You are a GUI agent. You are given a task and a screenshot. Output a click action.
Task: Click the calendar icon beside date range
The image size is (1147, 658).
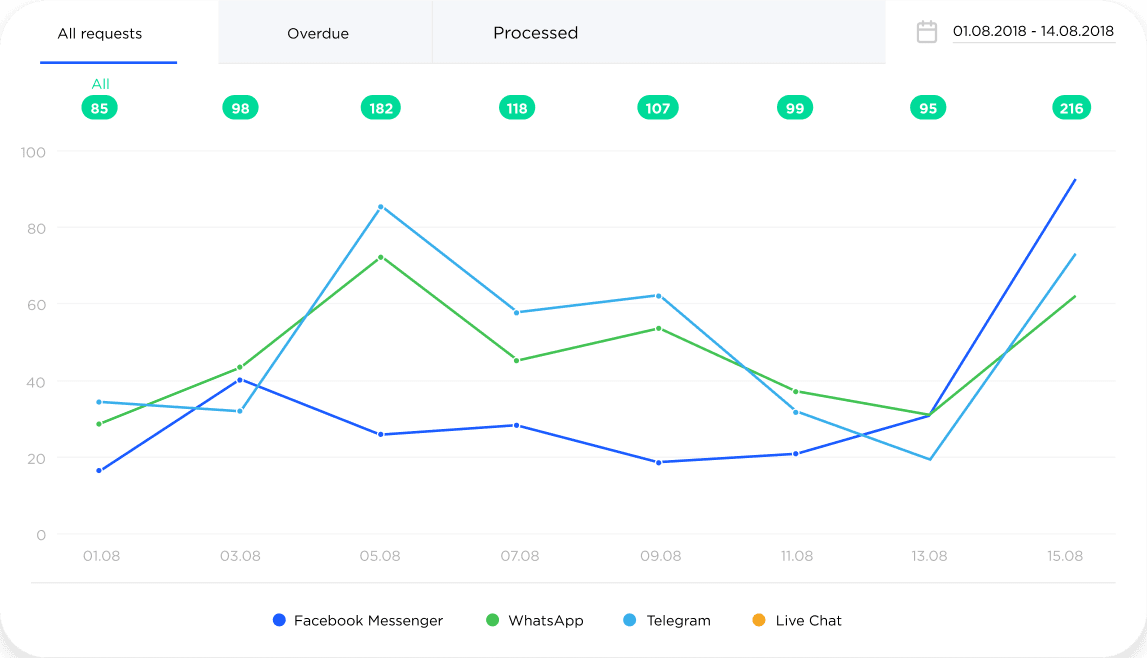click(927, 32)
